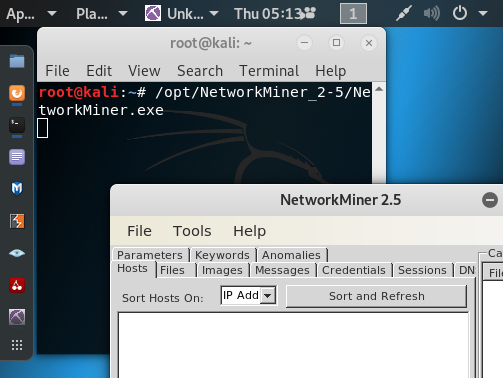Click the terminal scrollbar up arrow

[x=379, y=89]
